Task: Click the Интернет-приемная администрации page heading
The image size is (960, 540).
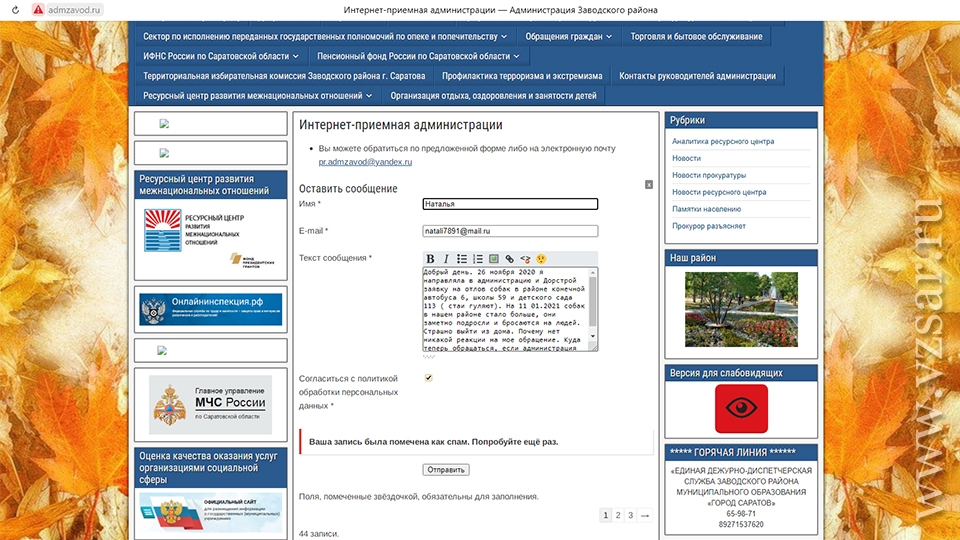Action: click(400, 125)
